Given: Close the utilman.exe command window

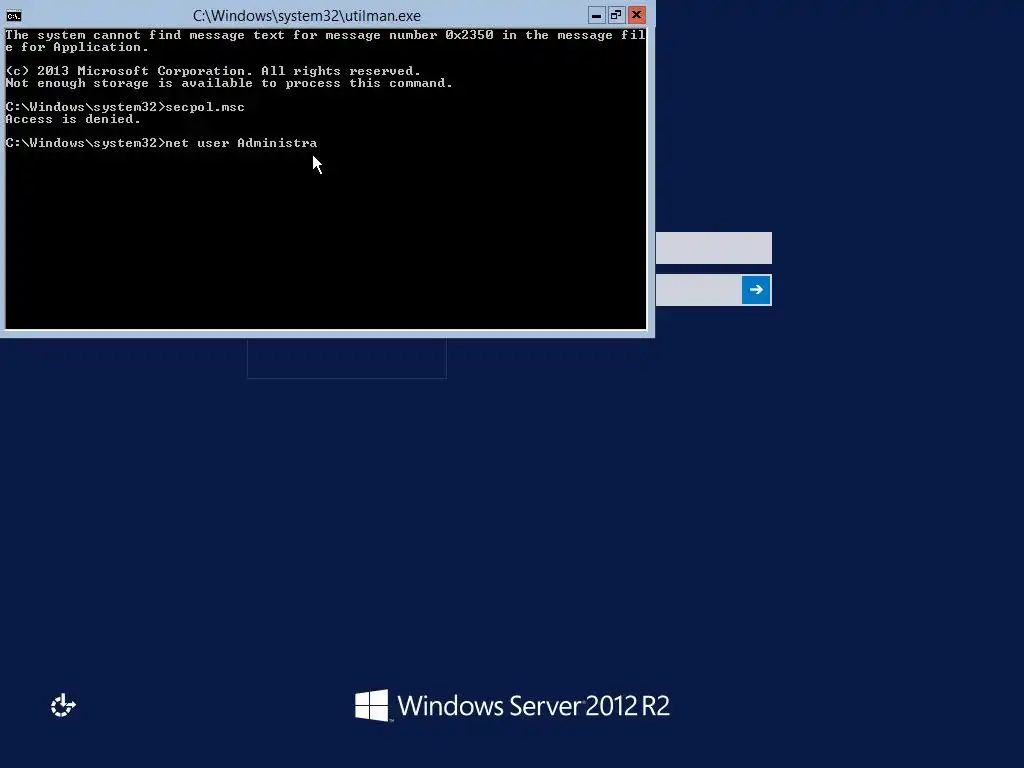Looking at the screenshot, I should click(637, 15).
